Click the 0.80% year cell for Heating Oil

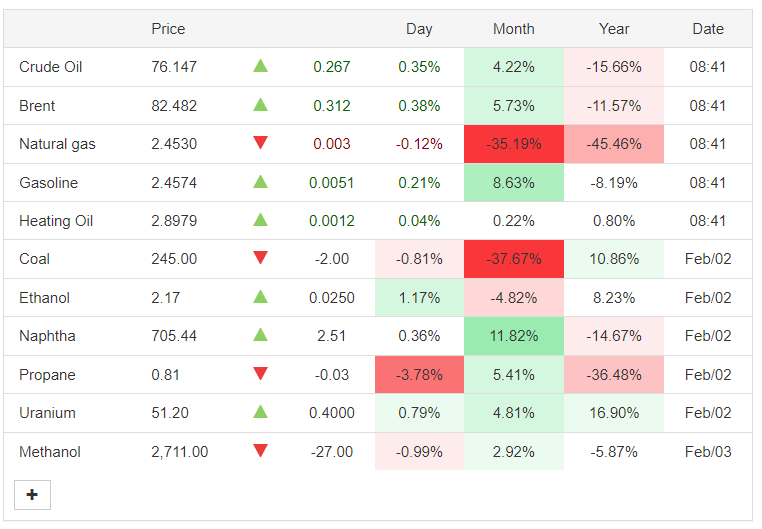[x=614, y=221]
